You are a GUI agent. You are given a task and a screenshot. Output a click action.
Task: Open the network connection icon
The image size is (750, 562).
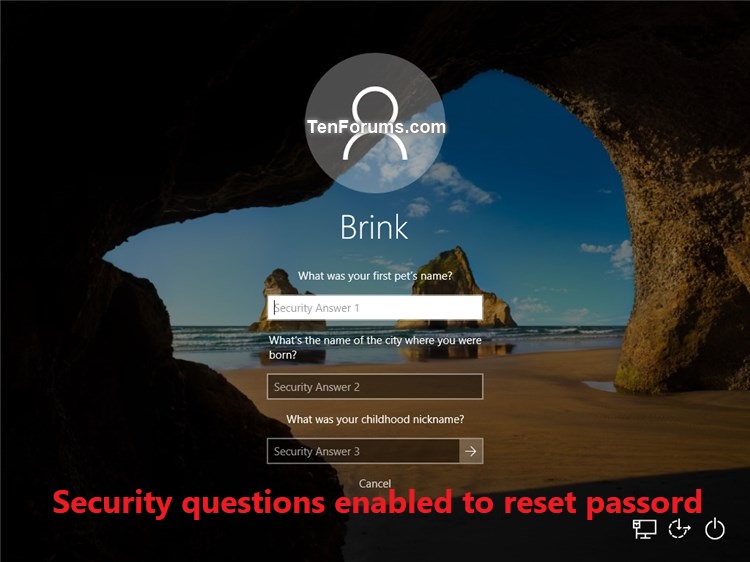point(644,529)
